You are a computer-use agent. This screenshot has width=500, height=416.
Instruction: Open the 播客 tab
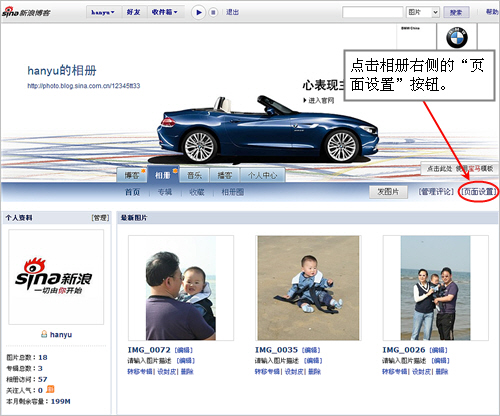pos(225,175)
